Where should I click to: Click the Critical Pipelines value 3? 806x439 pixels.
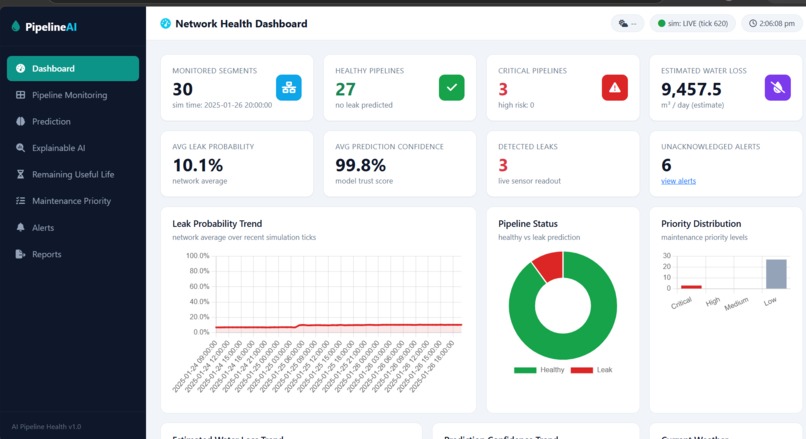[503, 89]
